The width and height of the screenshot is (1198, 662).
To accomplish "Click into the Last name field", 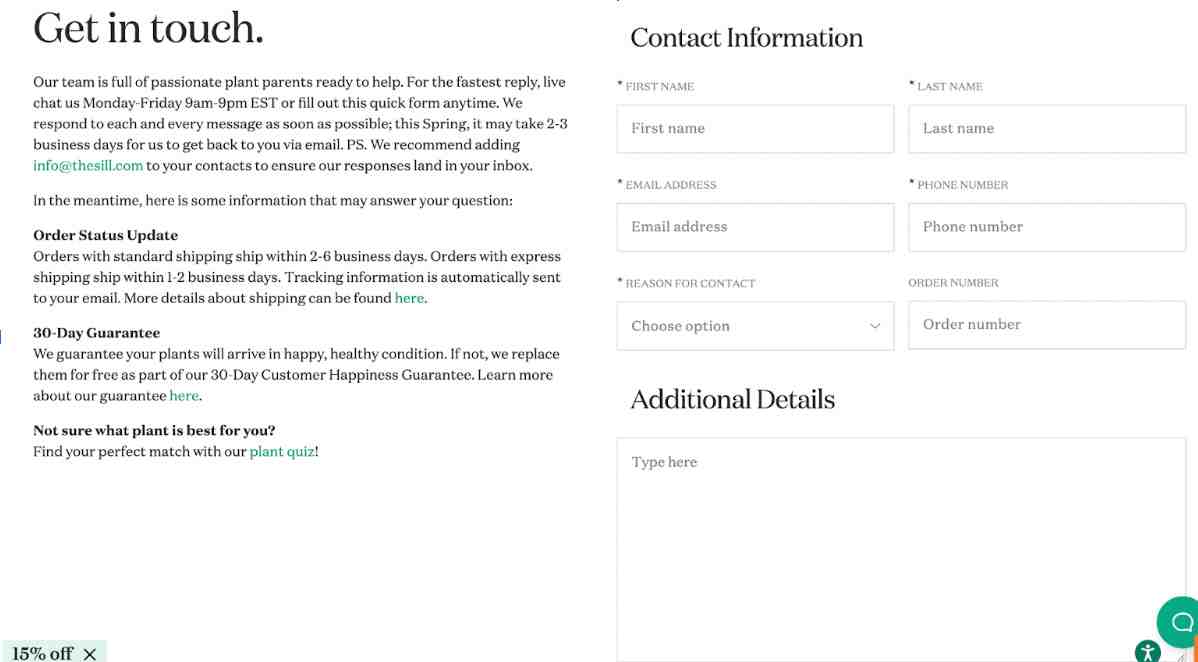I will [1046, 129].
